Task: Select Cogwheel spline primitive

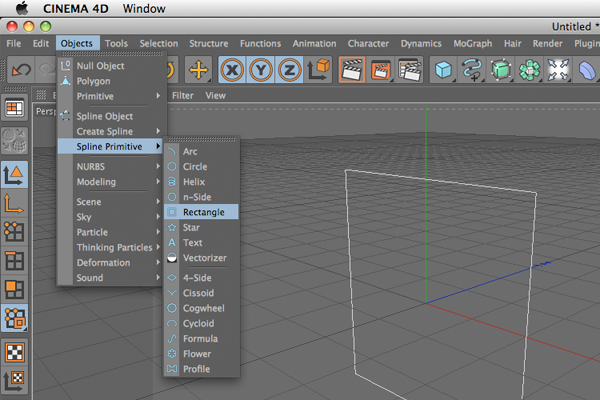Action: point(201,308)
